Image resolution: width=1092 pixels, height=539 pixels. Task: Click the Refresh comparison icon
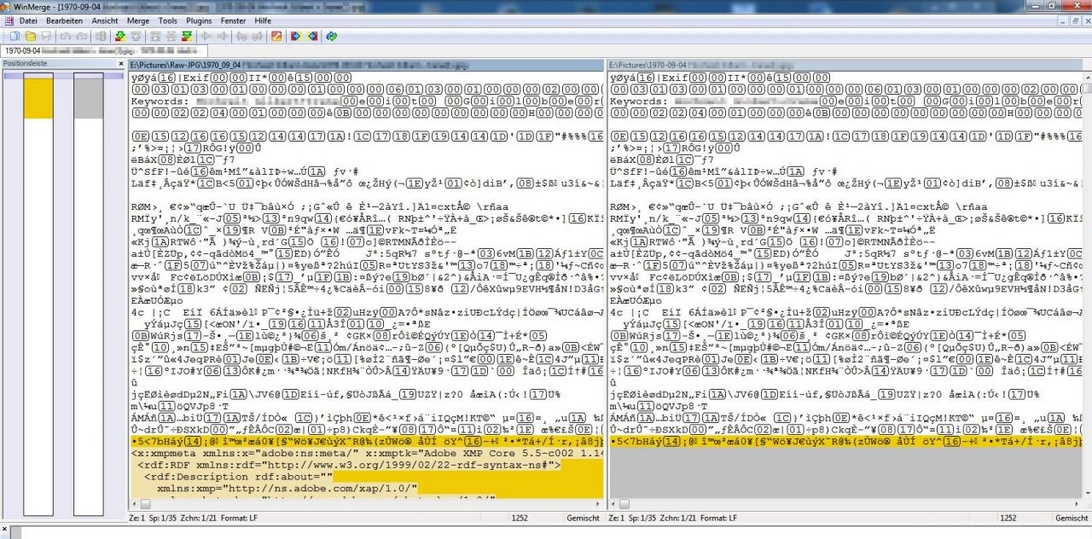point(331,36)
